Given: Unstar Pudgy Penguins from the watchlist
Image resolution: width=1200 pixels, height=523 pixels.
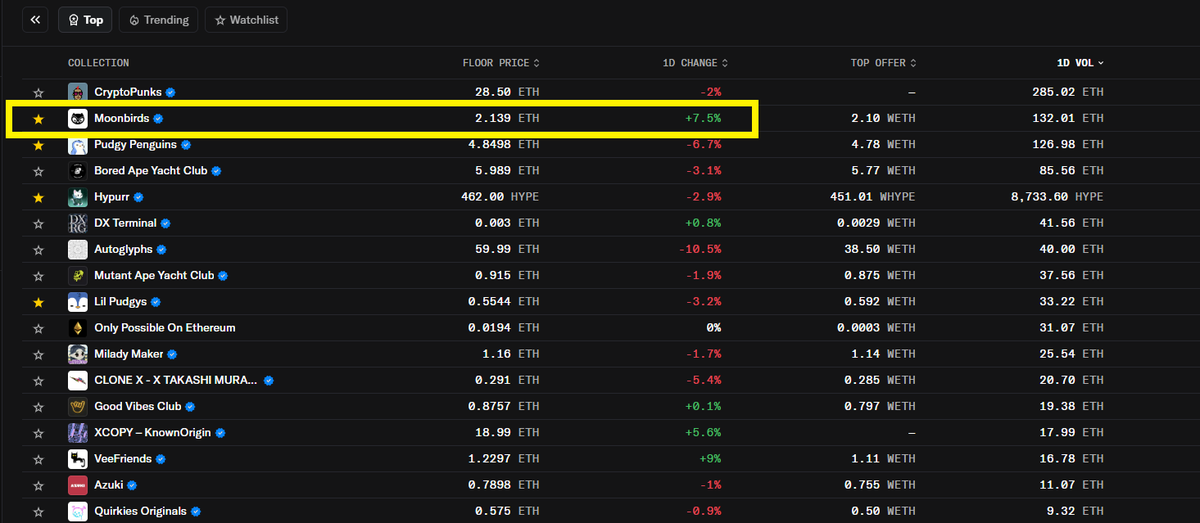Looking at the screenshot, I should 39,145.
